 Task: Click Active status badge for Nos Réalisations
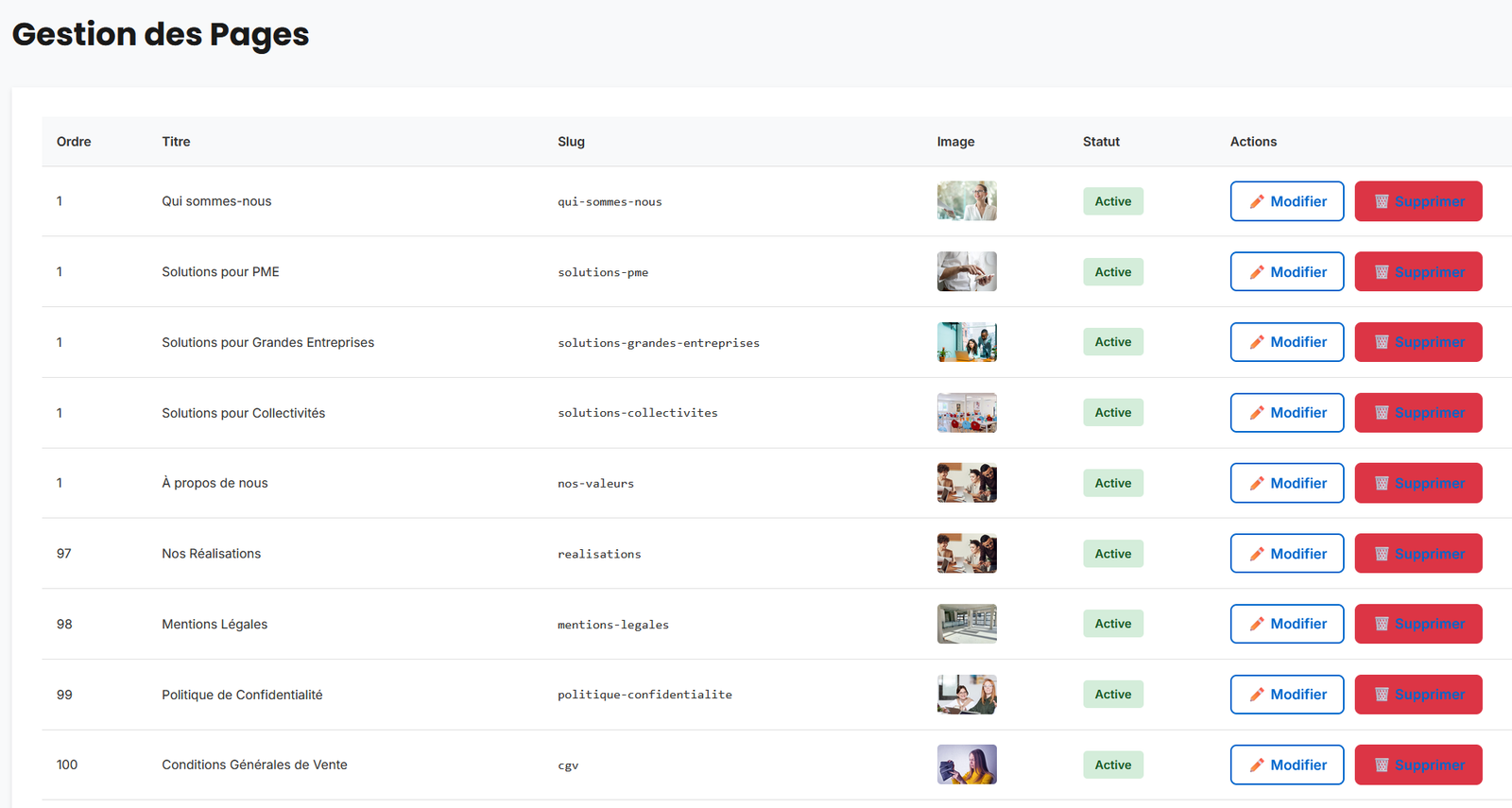point(1113,554)
